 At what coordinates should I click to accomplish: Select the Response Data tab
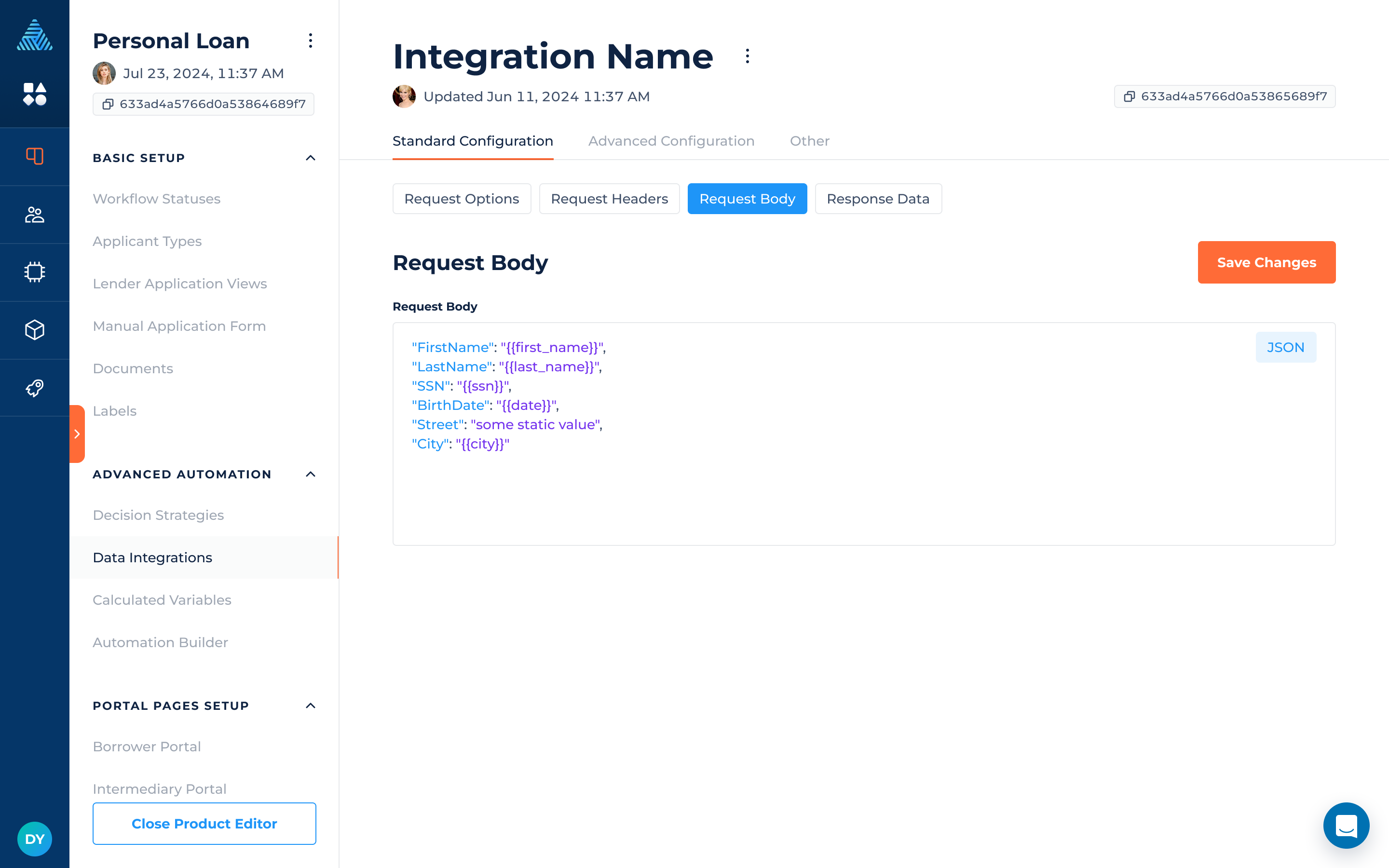(878, 199)
